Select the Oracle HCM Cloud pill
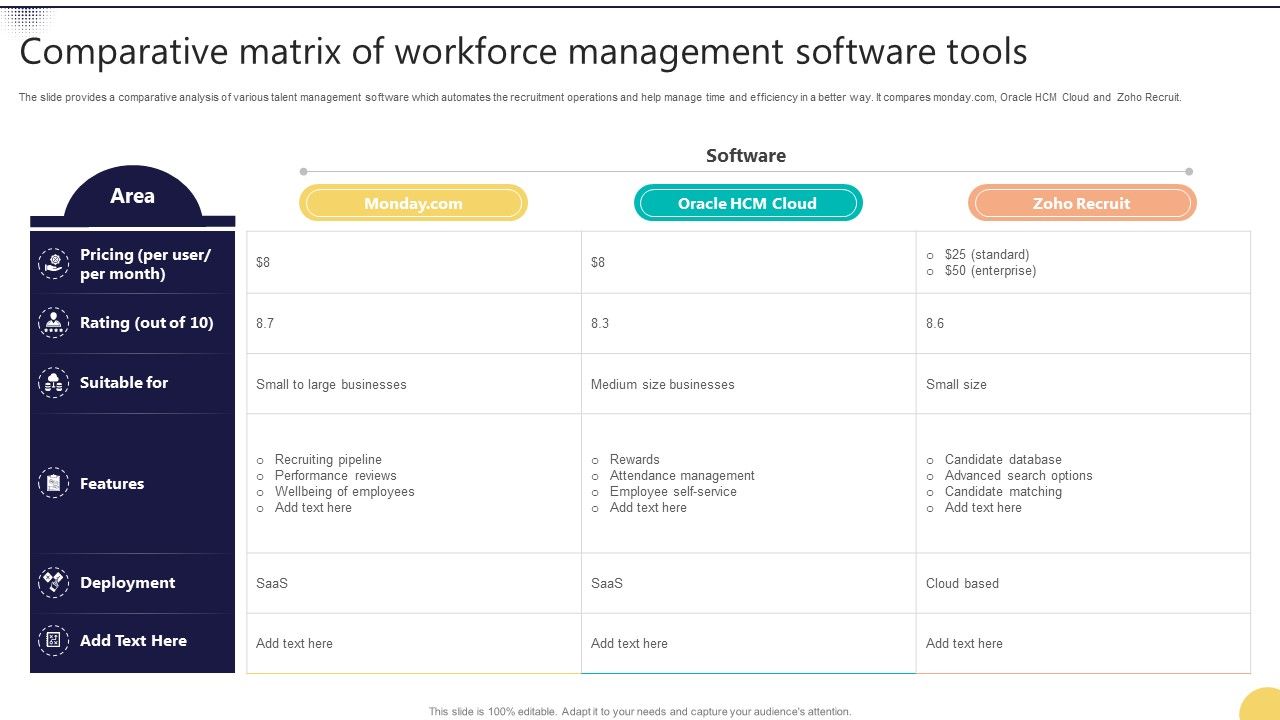The height and width of the screenshot is (720, 1280). click(x=748, y=203)
